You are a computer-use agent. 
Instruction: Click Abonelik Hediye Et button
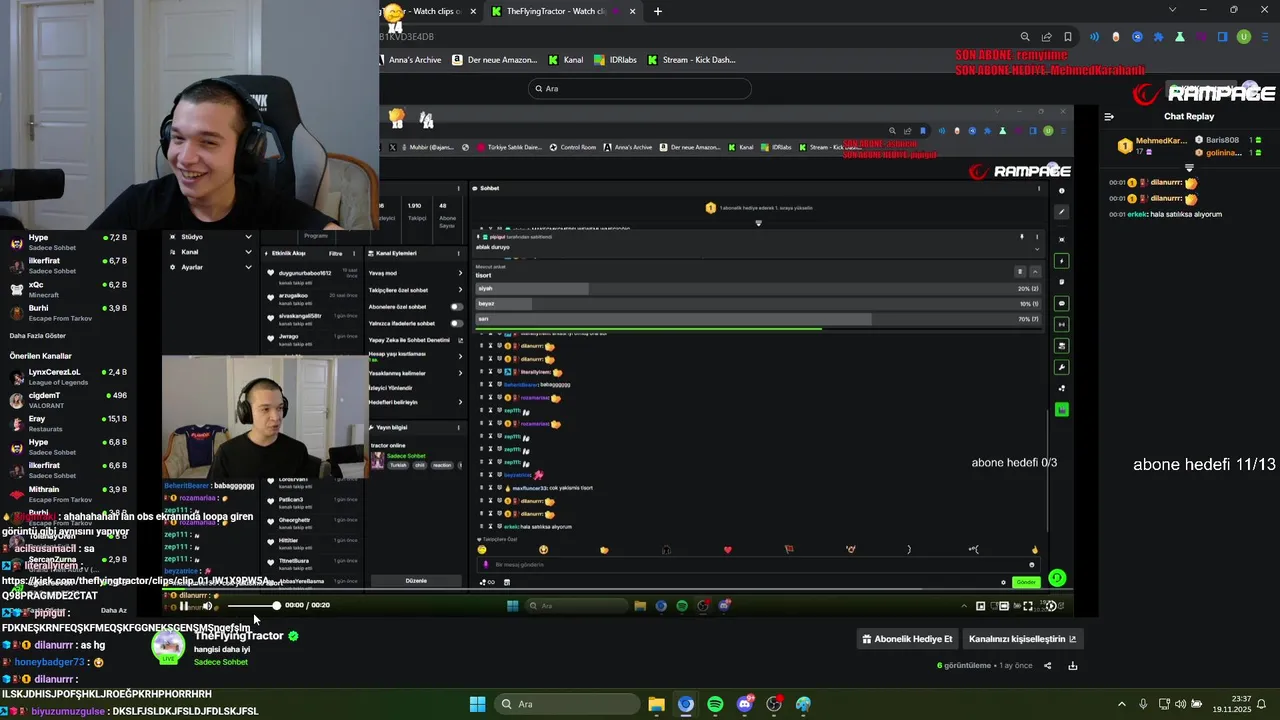pos(908,639)
